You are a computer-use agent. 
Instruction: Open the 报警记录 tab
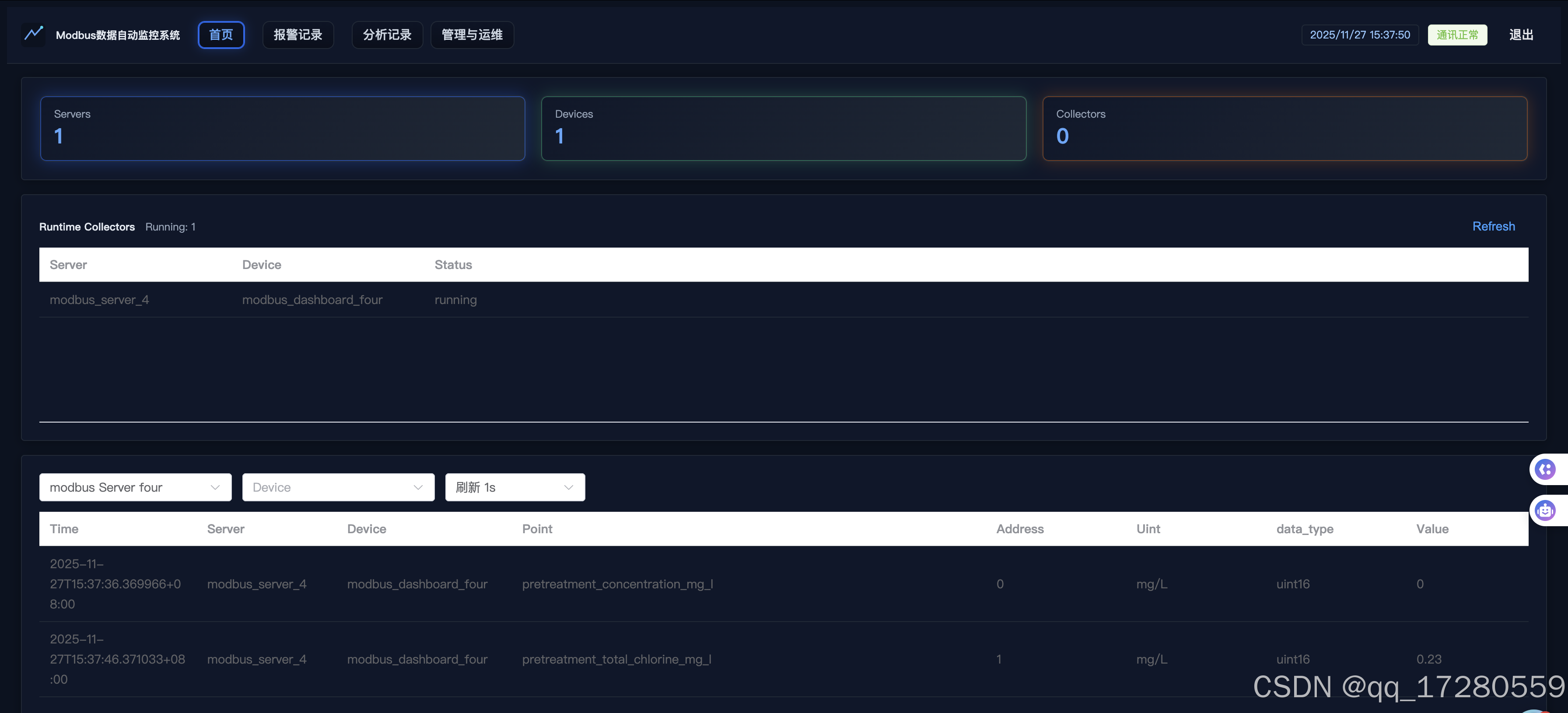tap(297, 35)
